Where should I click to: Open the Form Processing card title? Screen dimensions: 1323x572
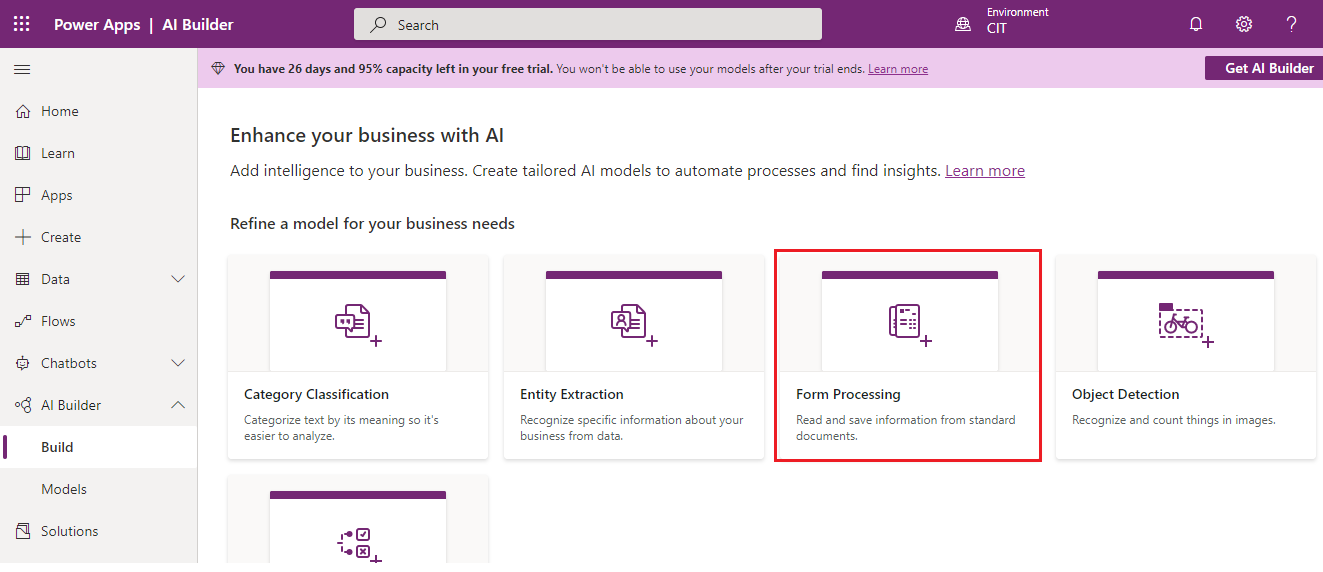pos(848,394)
